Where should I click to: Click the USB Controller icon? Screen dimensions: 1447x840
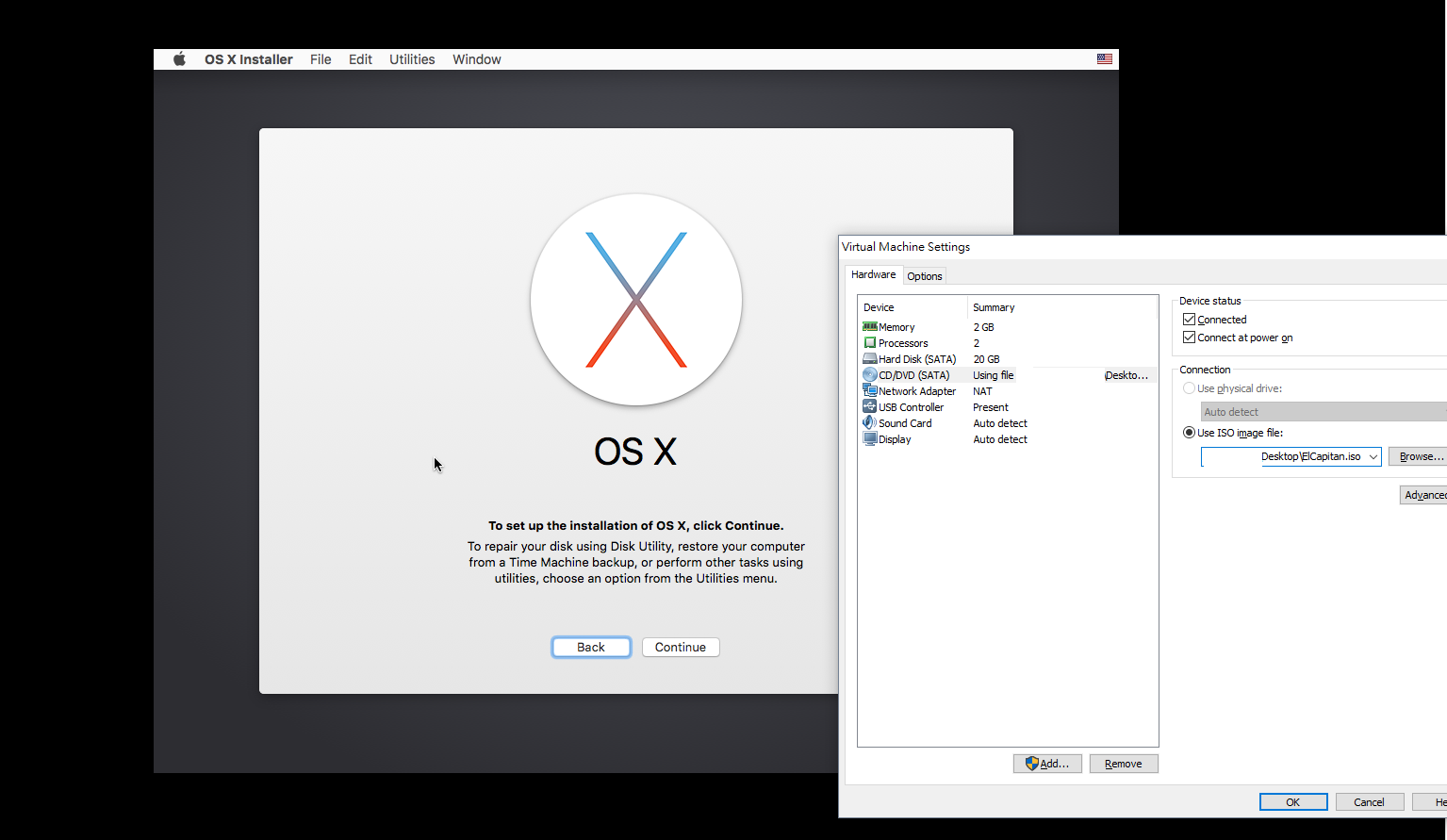pyautogui.click(x=869, y=406)
